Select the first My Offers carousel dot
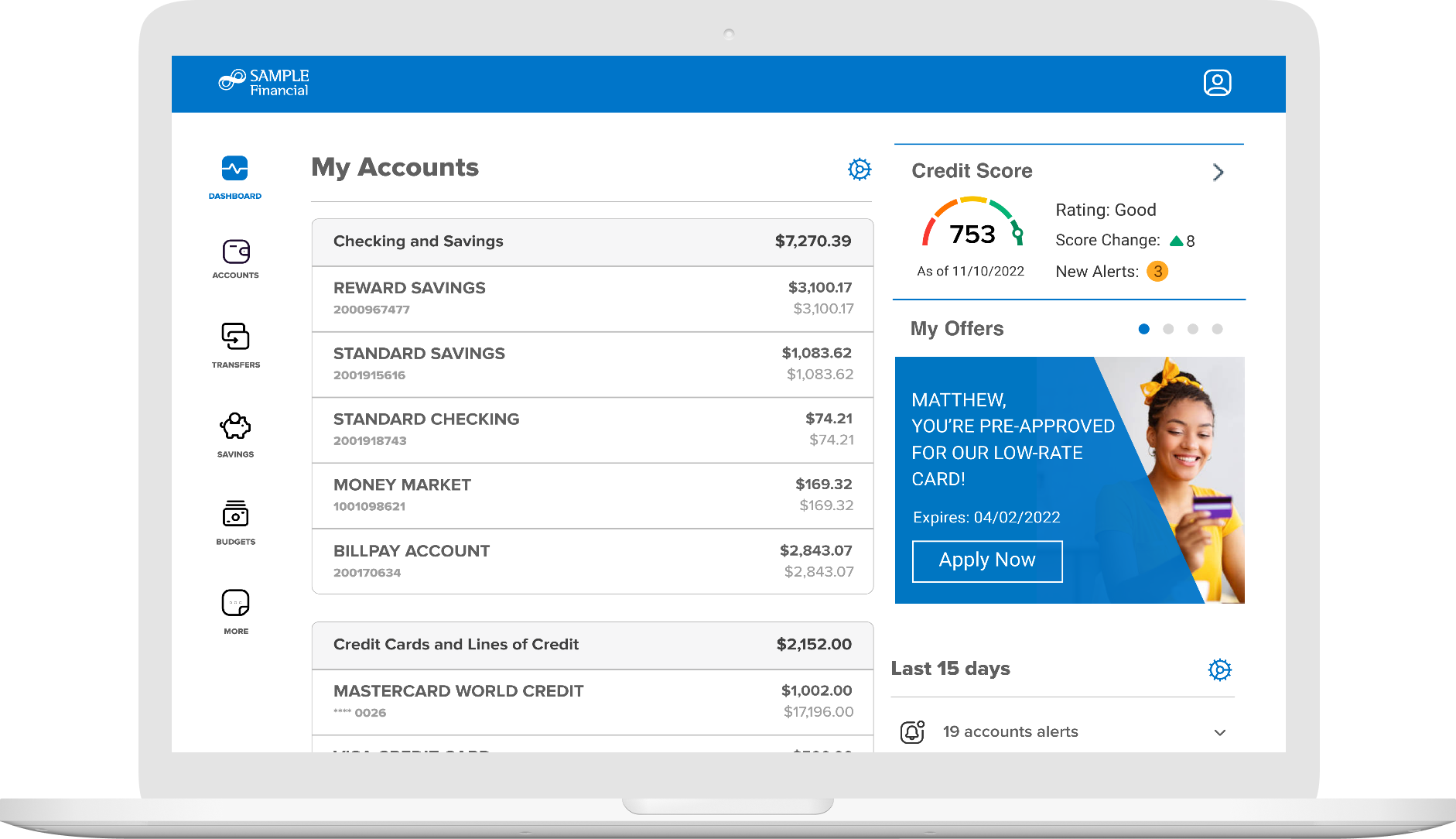This screenshot has width=1456, height=839. (x=1144, y=329)
